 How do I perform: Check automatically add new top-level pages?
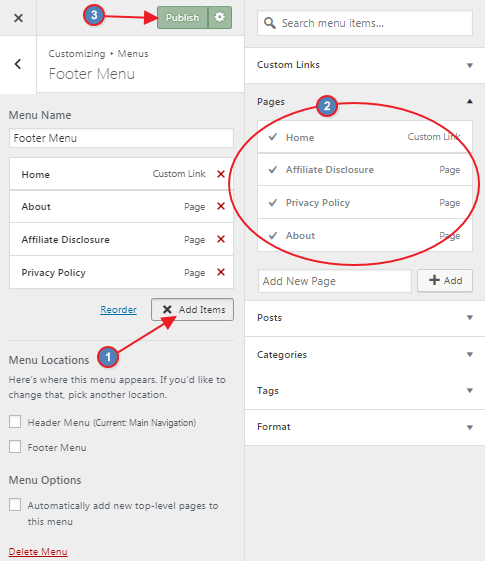15,505
